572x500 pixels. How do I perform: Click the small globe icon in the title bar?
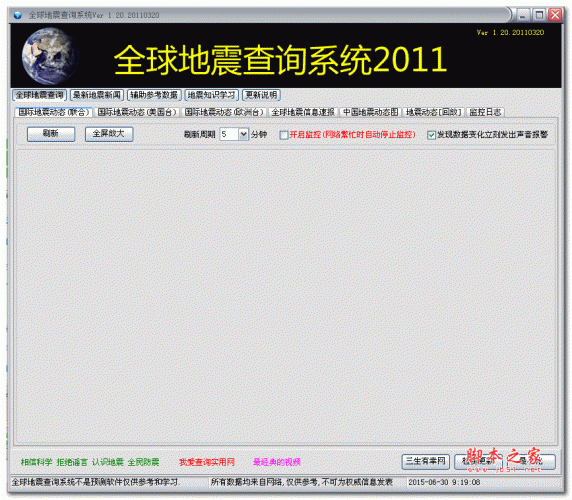pos(18,15)
